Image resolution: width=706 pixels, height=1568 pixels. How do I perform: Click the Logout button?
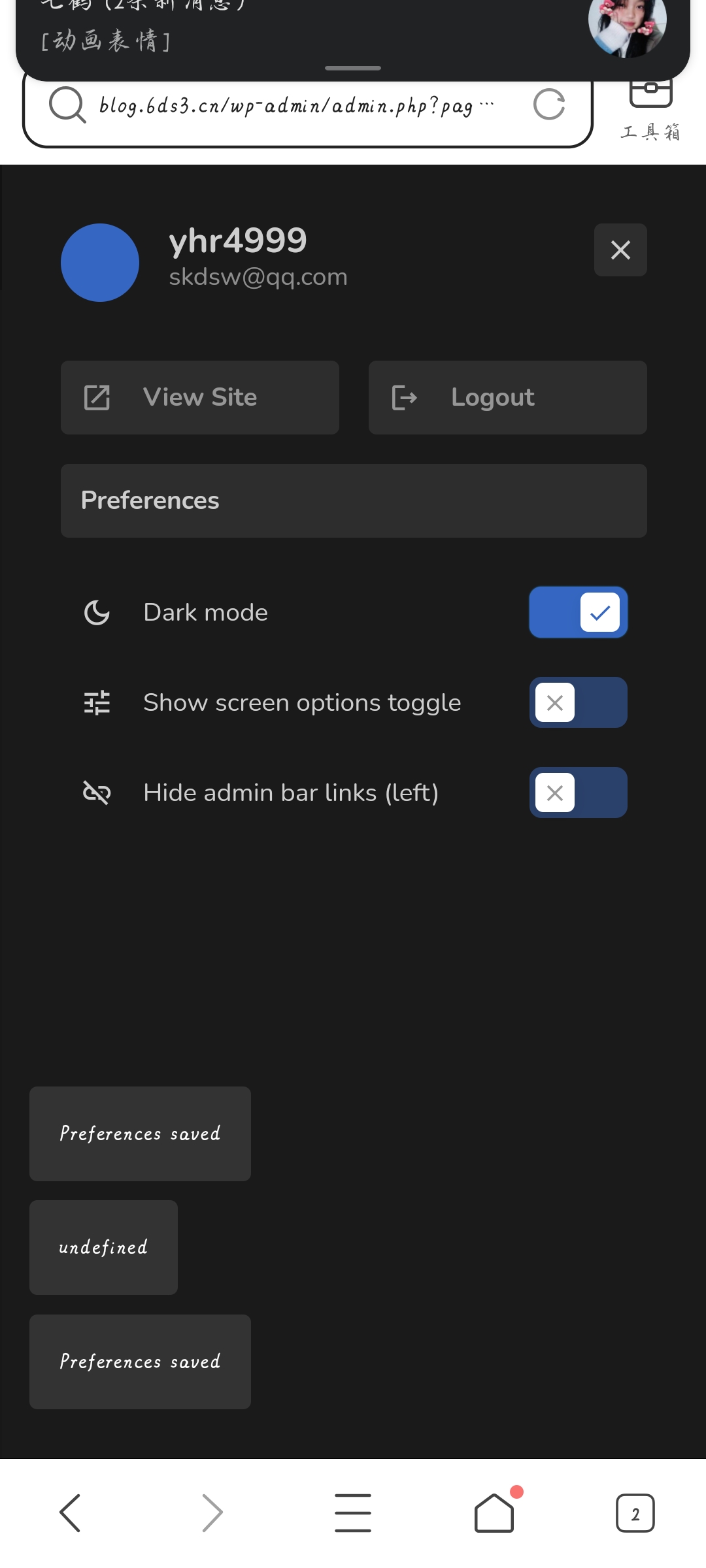point(507,397)
